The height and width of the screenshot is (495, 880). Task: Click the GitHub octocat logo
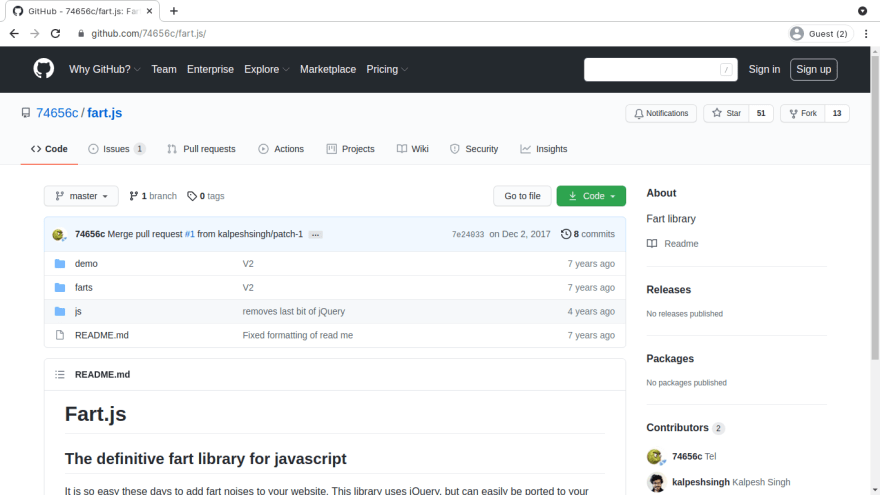tap(43, 69)
